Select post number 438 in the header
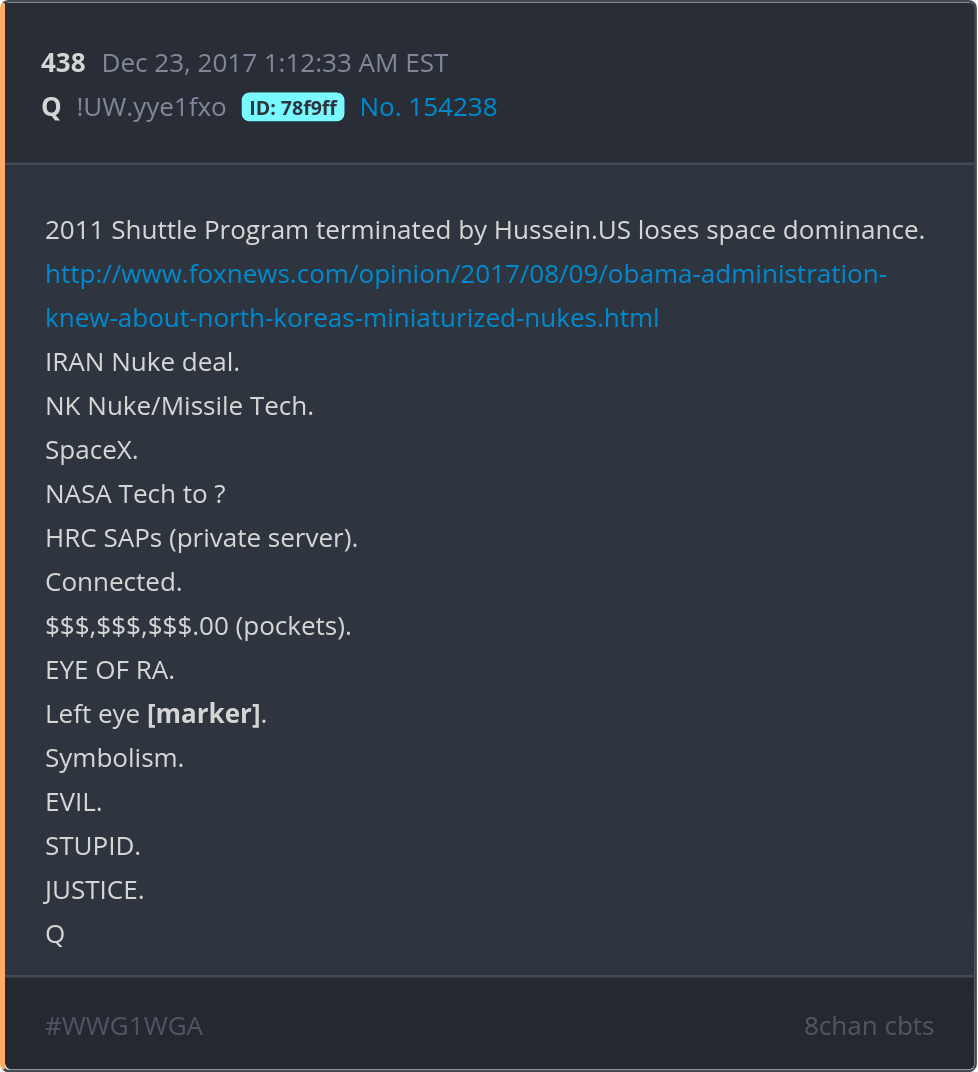The width and height of the screenshot is (978, 1072). (63, 64)
